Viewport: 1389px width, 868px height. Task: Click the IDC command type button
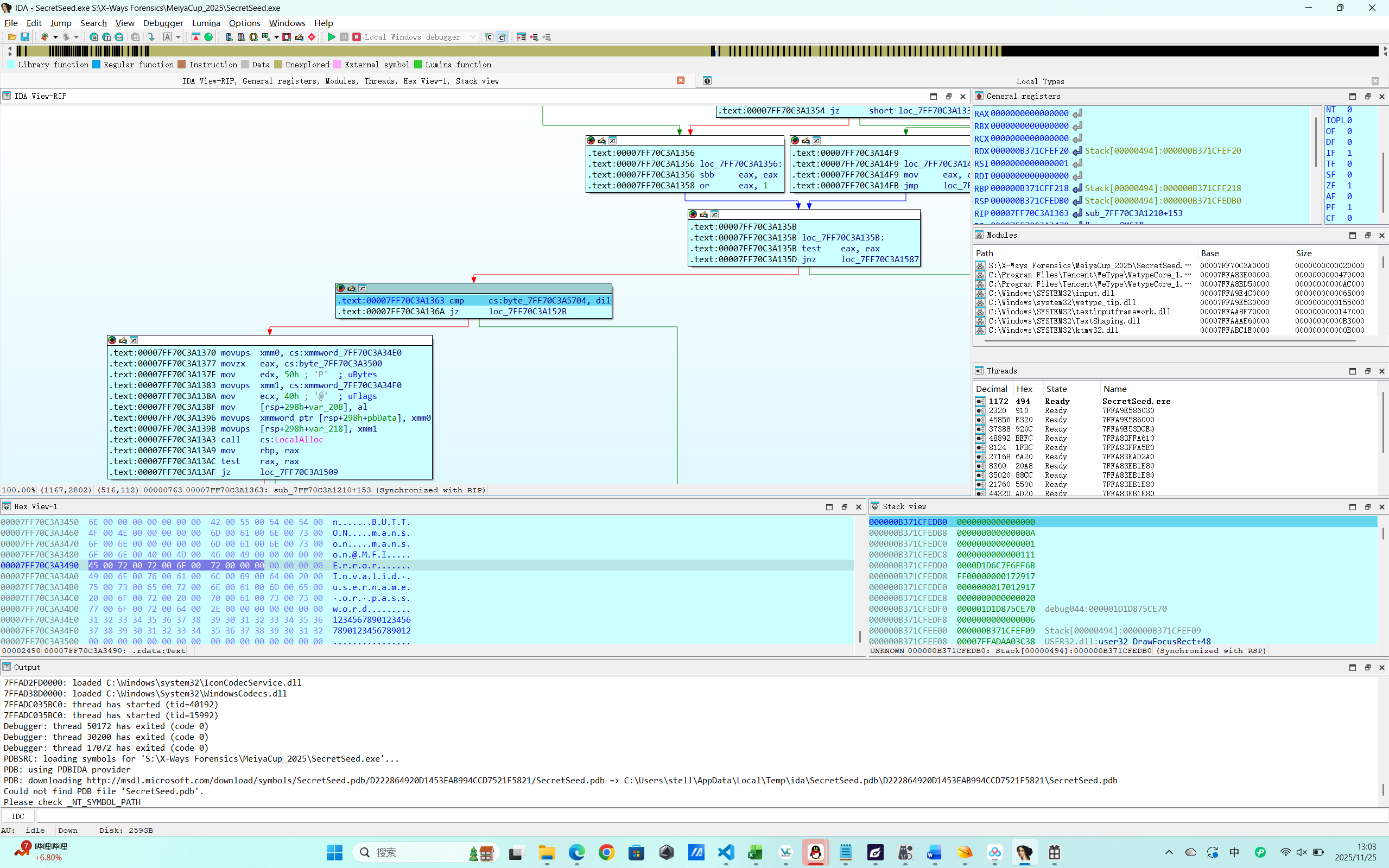[18, 816]
